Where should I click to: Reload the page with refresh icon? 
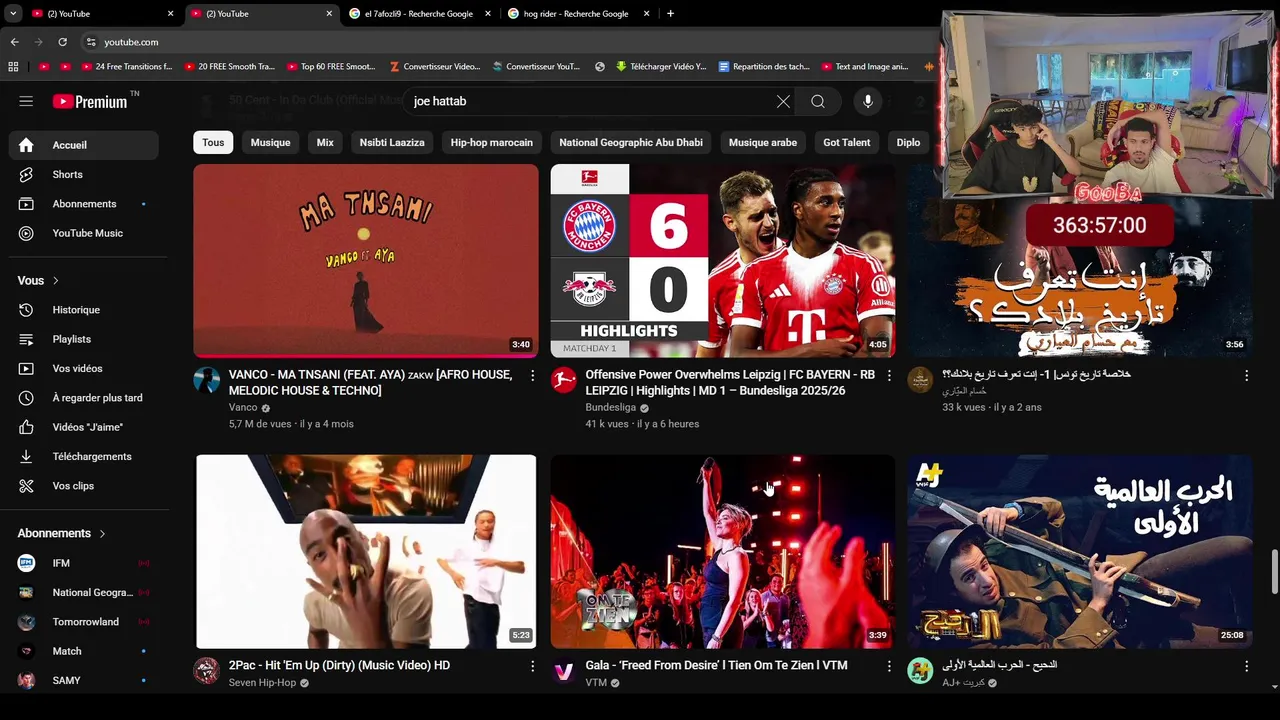(x=62, y=42)
